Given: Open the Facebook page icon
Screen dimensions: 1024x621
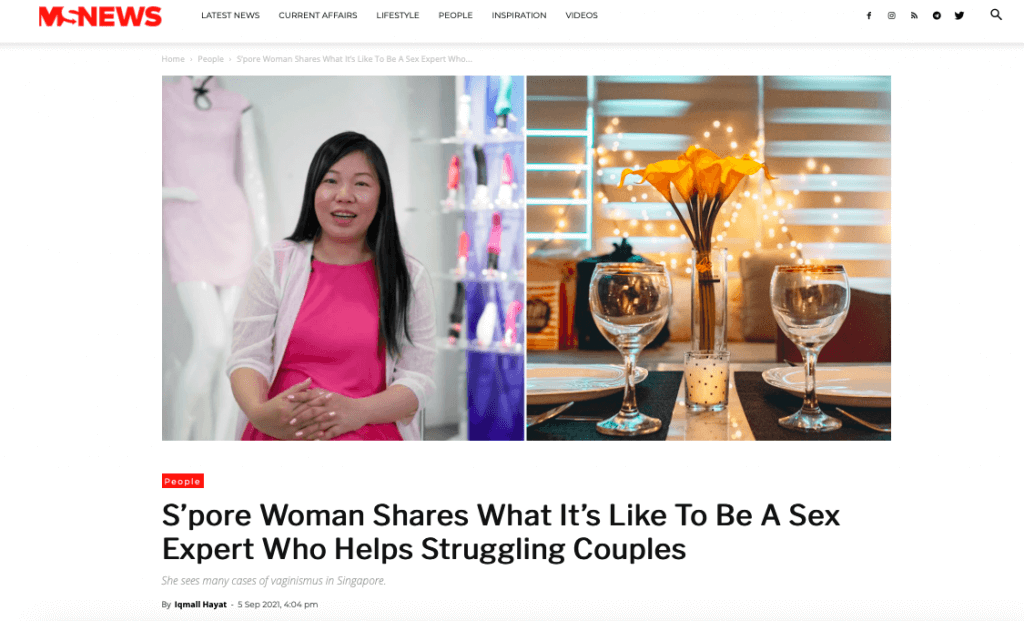Looking at the screenshot, I should tap(869, 16).
